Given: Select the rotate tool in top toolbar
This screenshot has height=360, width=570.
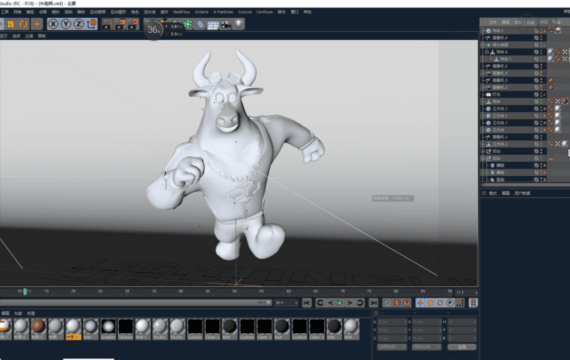Looking at the screenshot, I should point(23,24).
